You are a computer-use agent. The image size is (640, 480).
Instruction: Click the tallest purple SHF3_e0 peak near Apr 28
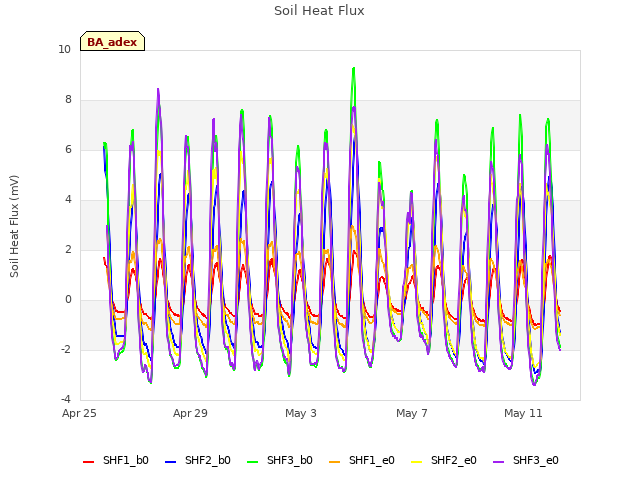pos(158,90)
